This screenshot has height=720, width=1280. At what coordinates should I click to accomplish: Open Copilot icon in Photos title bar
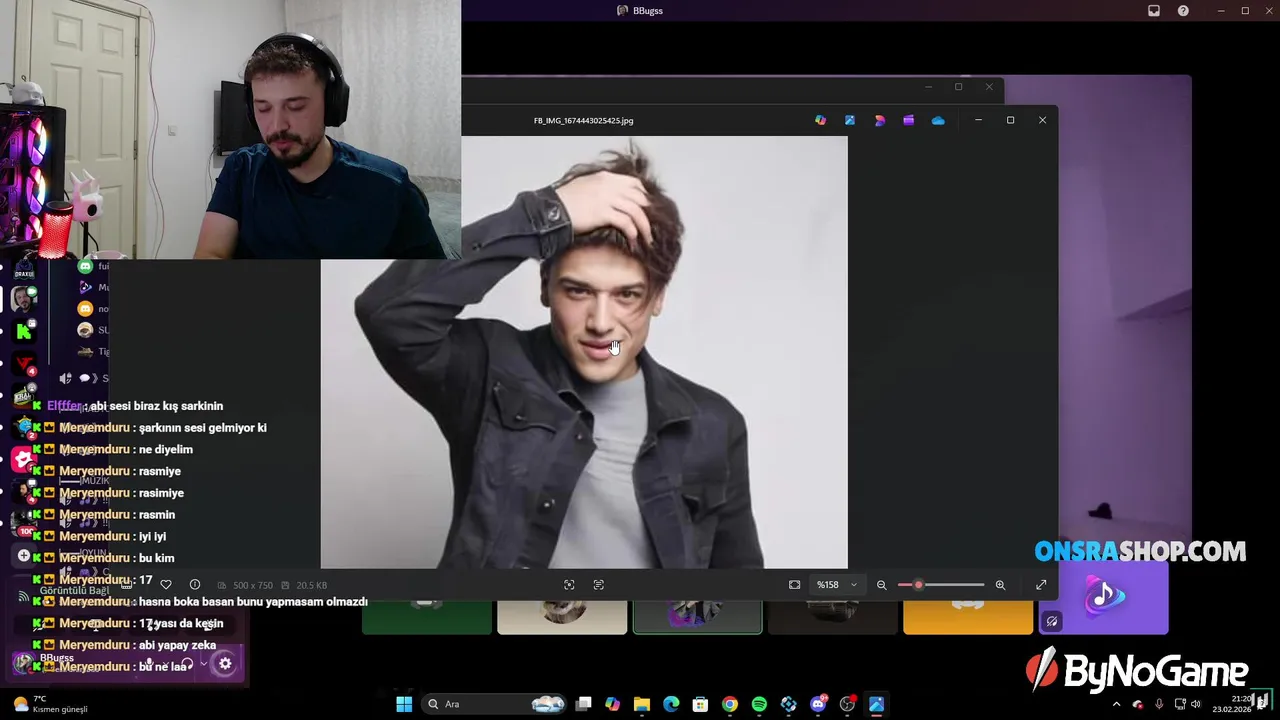[820, 120]
